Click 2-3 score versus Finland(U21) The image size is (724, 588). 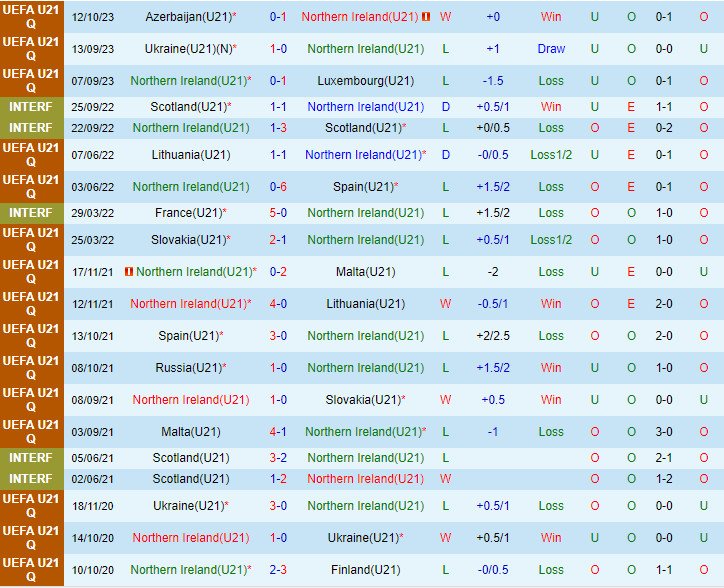278,570
